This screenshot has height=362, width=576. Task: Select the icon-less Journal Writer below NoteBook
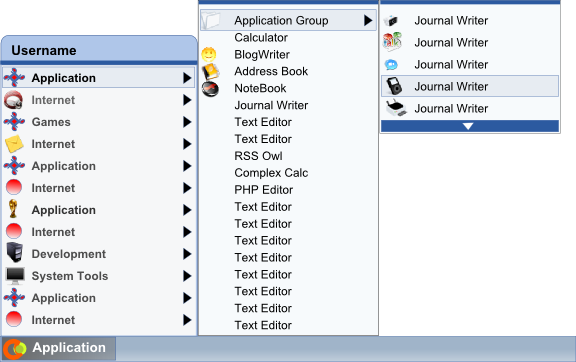click(271, 105)
